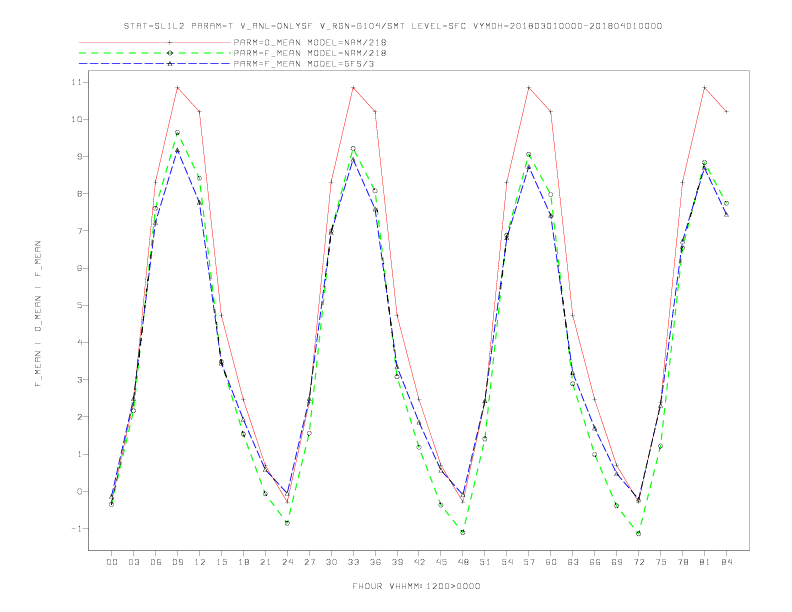
Task: Click x-axis forecast hour label 00
Action: coord(112,562)
